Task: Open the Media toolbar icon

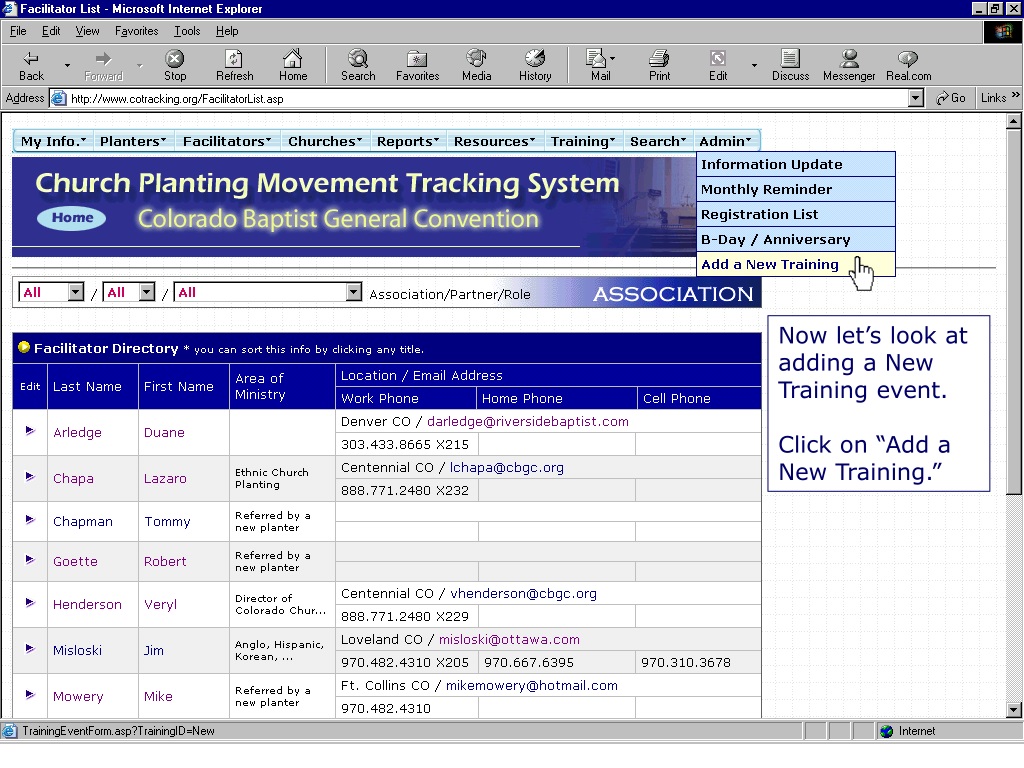Action: pos(476,65)
